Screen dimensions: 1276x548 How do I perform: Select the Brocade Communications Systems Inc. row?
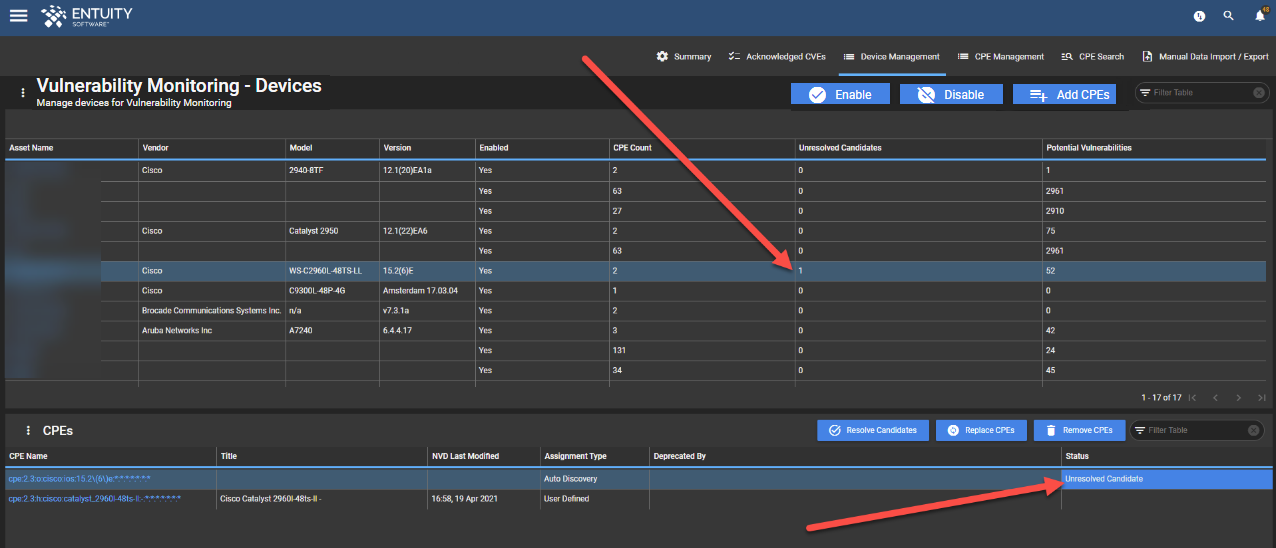636,311
